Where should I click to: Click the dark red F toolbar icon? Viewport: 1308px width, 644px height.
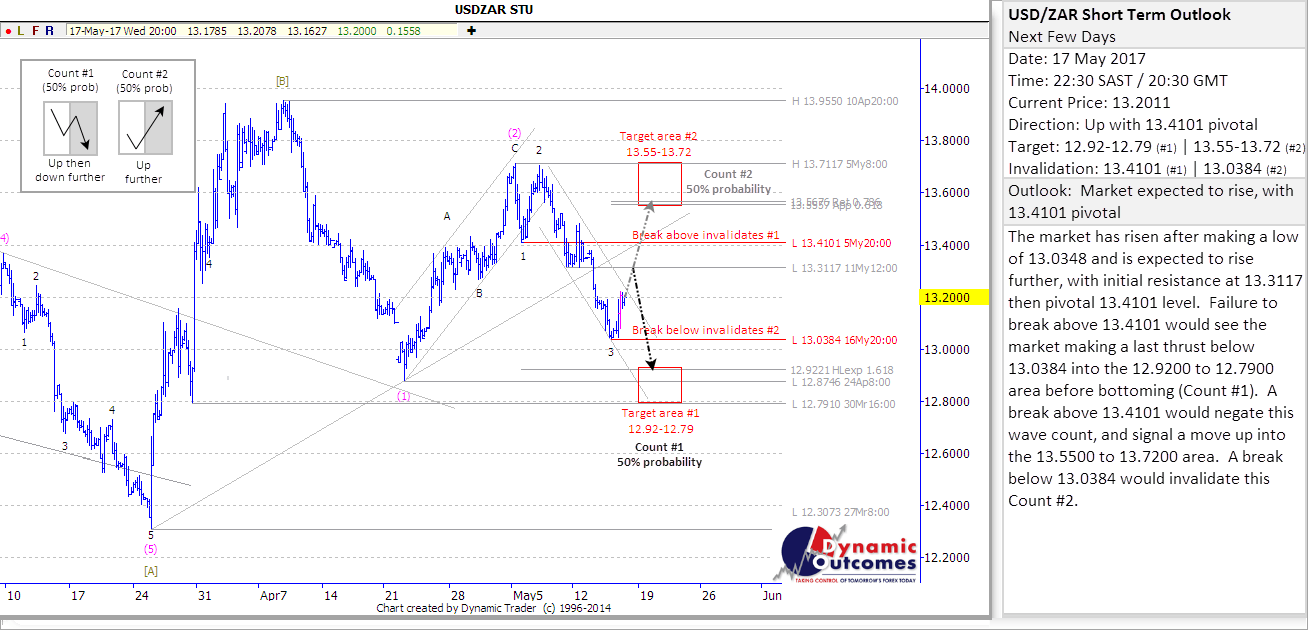pyautogui.click(x=36, y=31)
